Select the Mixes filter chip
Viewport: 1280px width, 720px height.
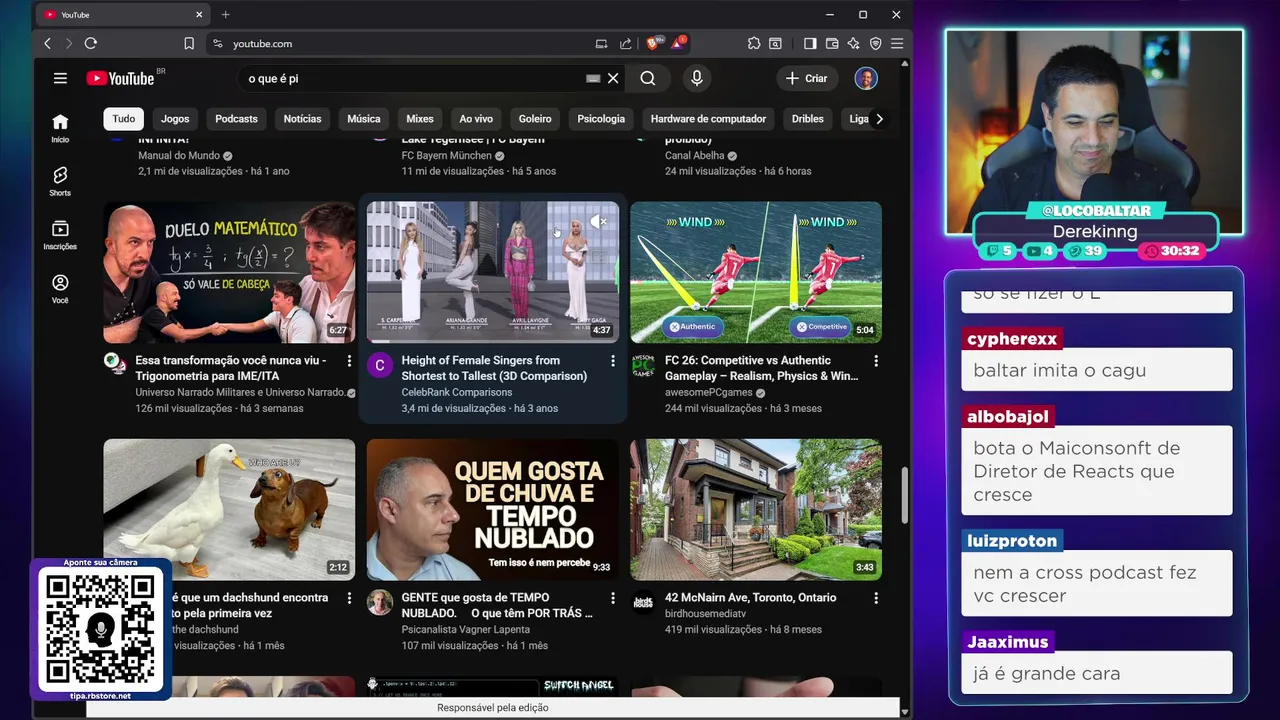(x=420, y=118)
